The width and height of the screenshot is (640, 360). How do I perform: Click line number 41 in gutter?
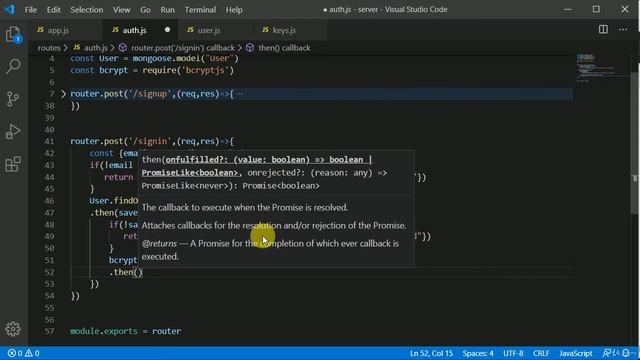pyautogui.click(x=49, y=141)
